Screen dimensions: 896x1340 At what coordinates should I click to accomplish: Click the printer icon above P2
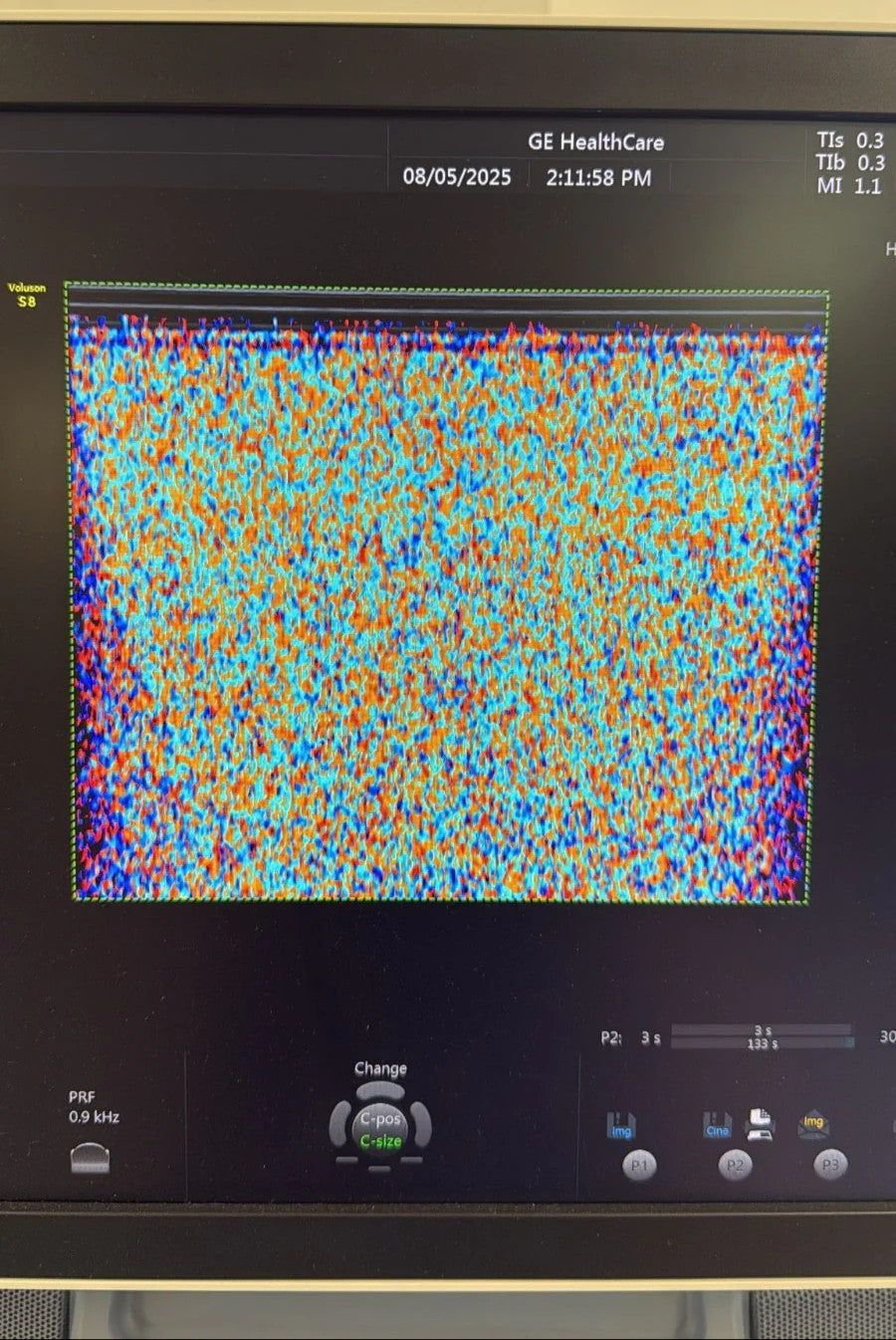tap(760, 1124)
